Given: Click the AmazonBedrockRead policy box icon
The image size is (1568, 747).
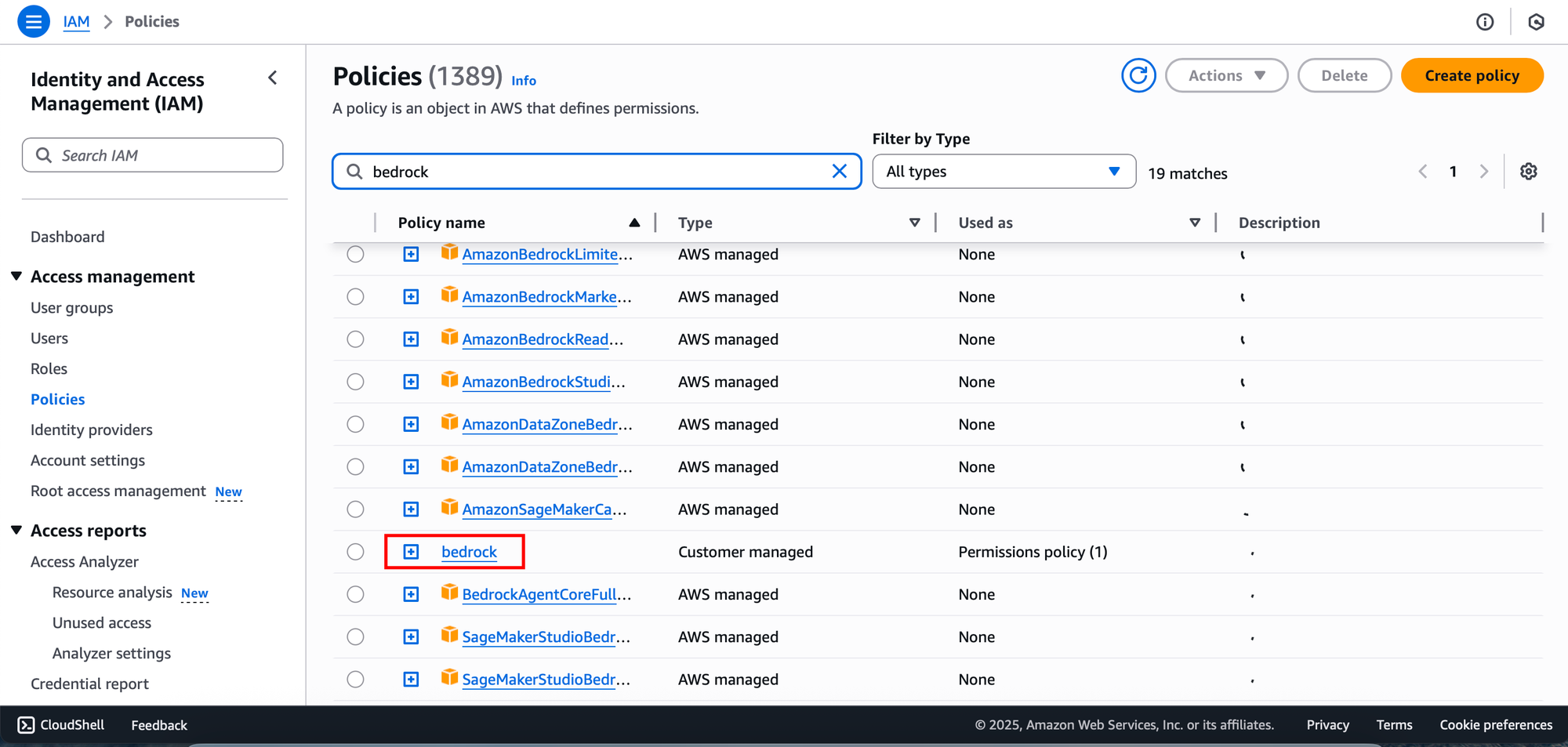Looking at the screenshot, I should coord(449,337).
